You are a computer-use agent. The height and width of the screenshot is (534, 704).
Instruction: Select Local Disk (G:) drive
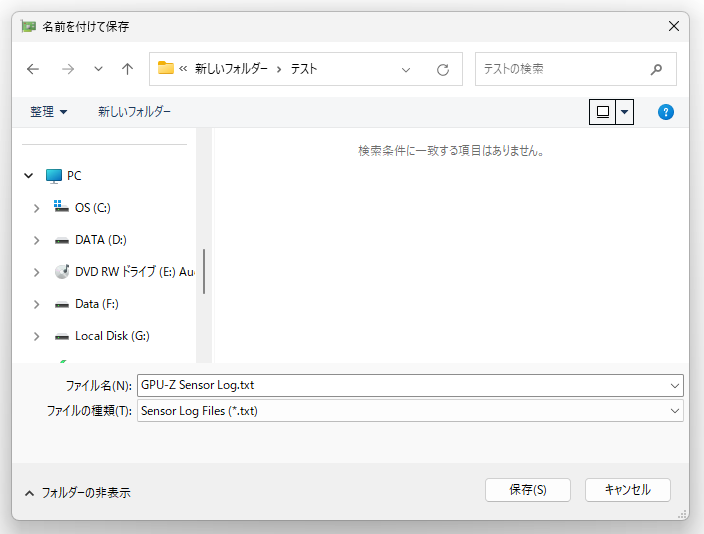coord(112,336)
